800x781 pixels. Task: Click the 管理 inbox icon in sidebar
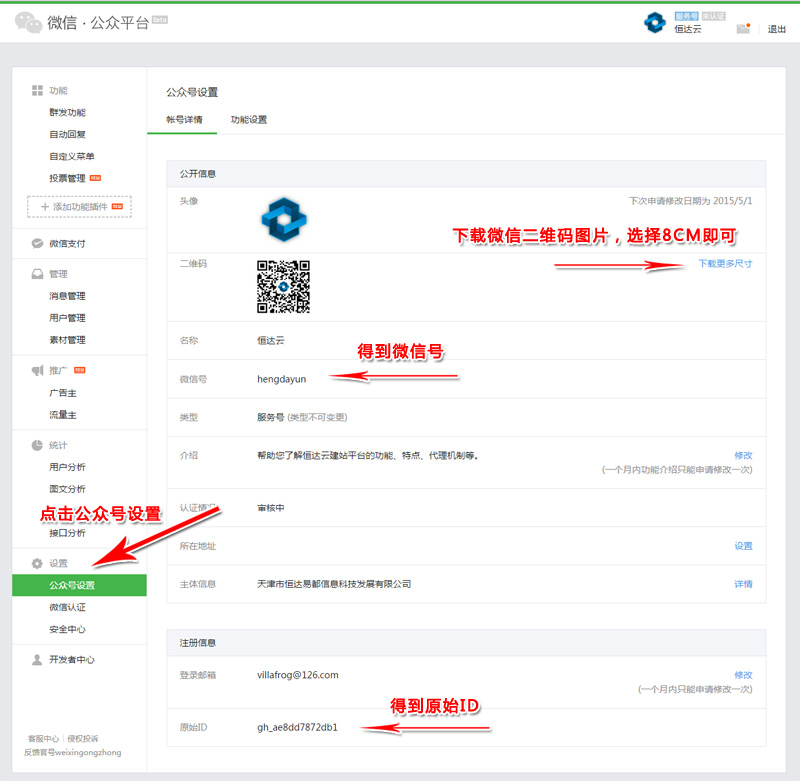[x=37, y=274]
